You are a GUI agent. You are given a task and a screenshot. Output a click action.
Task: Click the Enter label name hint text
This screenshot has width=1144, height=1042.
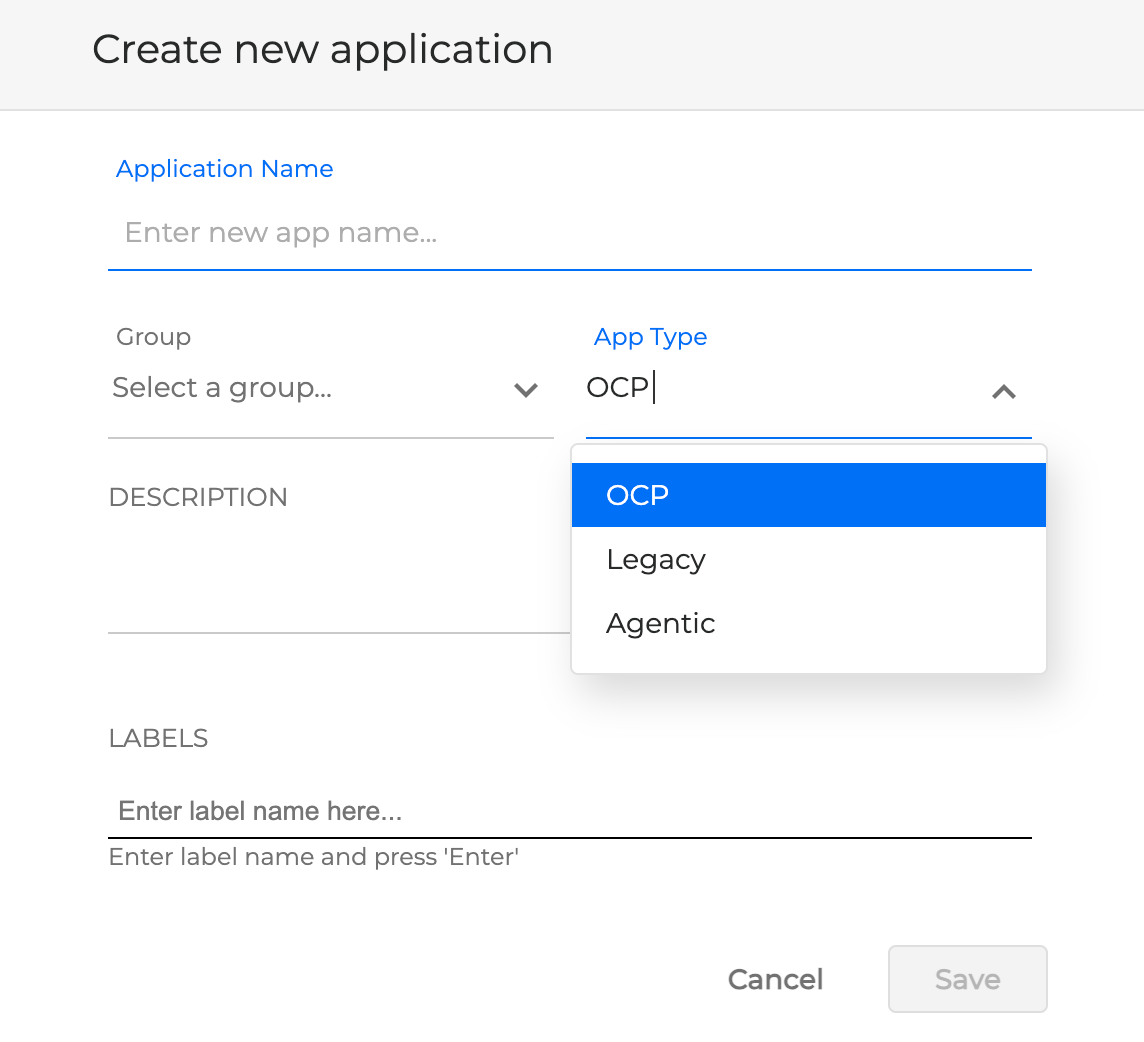click(x=313, y=857)
